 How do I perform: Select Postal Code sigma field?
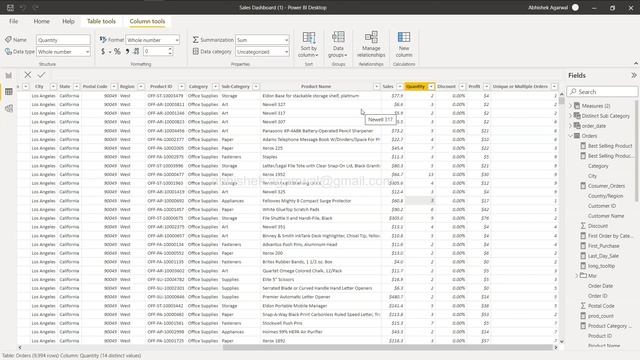click(x=600, y=306)
